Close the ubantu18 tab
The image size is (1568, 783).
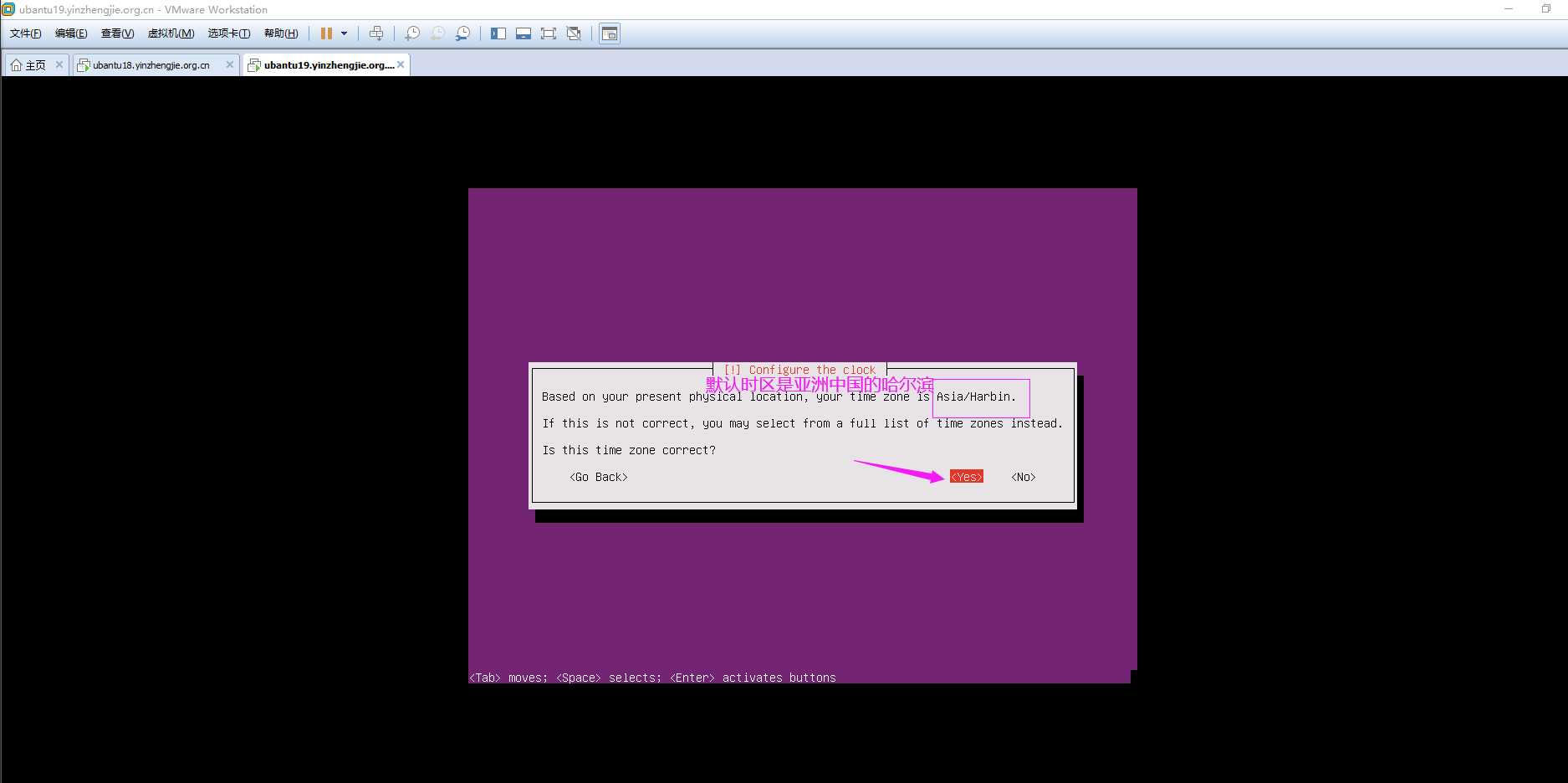pyautogui.click(x=230, y=64)
